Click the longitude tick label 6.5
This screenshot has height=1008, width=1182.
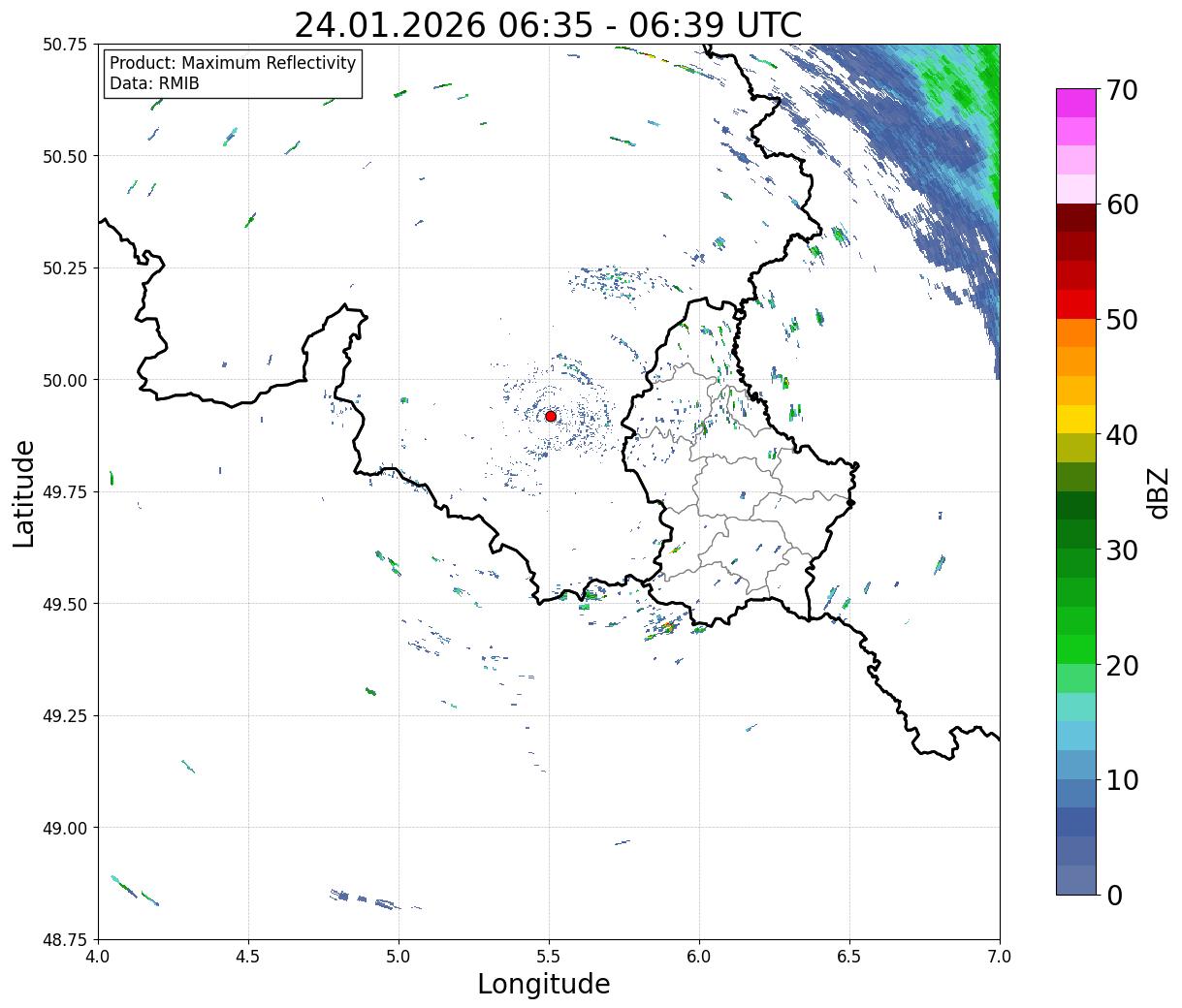click(x=849, y=957)
